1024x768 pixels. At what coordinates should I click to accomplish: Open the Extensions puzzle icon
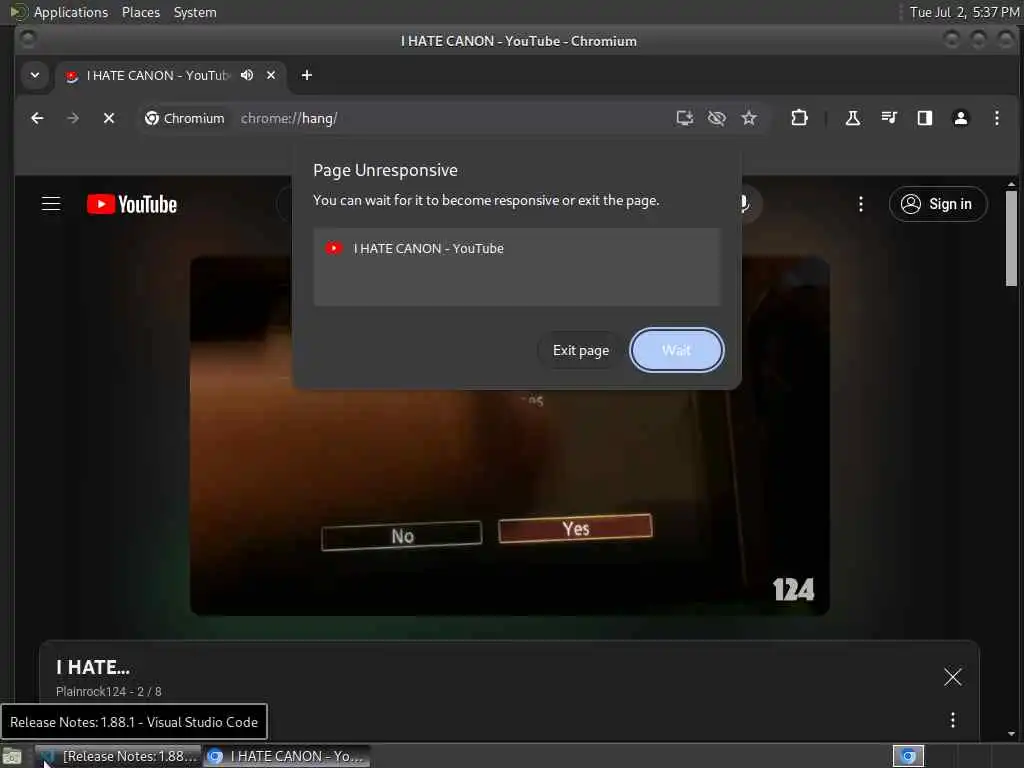coord(799,118)
